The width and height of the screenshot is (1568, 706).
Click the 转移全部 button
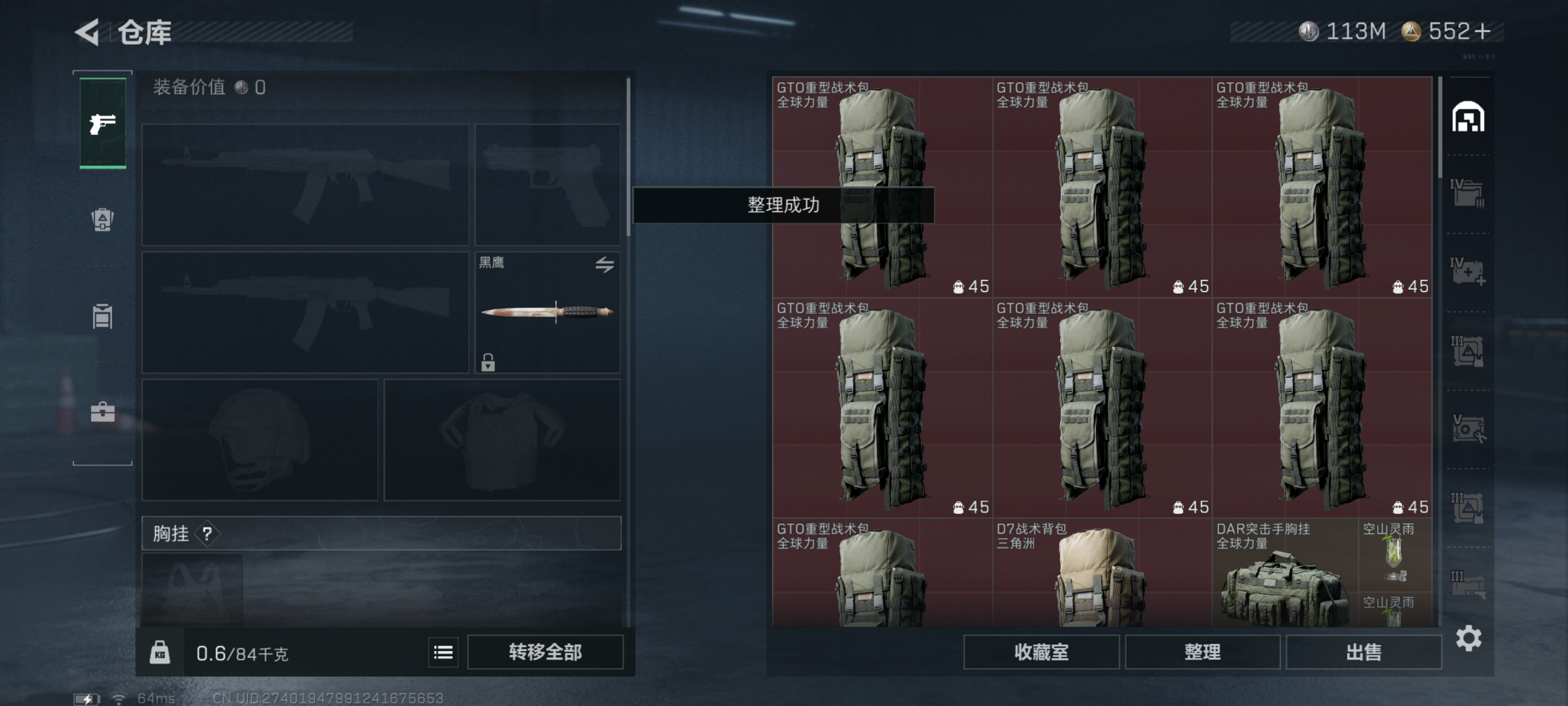pyautogui.click(x=545, y=652)
